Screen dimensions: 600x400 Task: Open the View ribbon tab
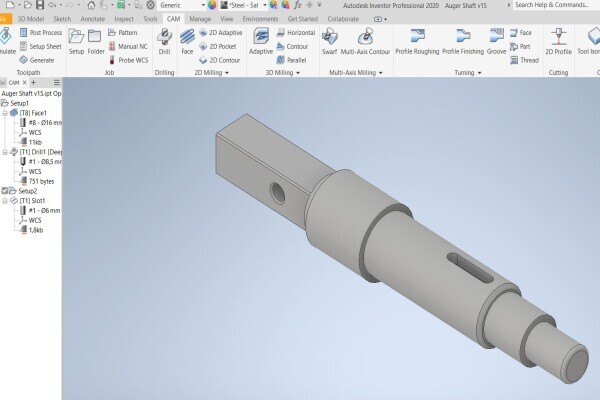coord(227,19)
